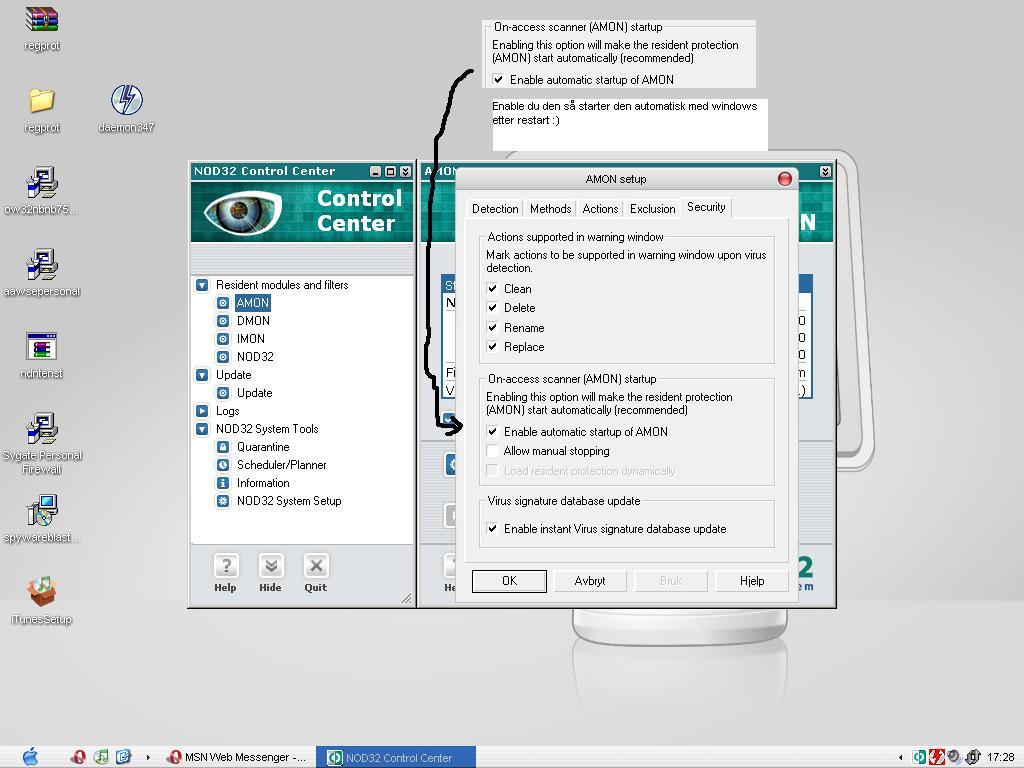Click NOD32 Control Center taskbar button

tap(396, 758)
